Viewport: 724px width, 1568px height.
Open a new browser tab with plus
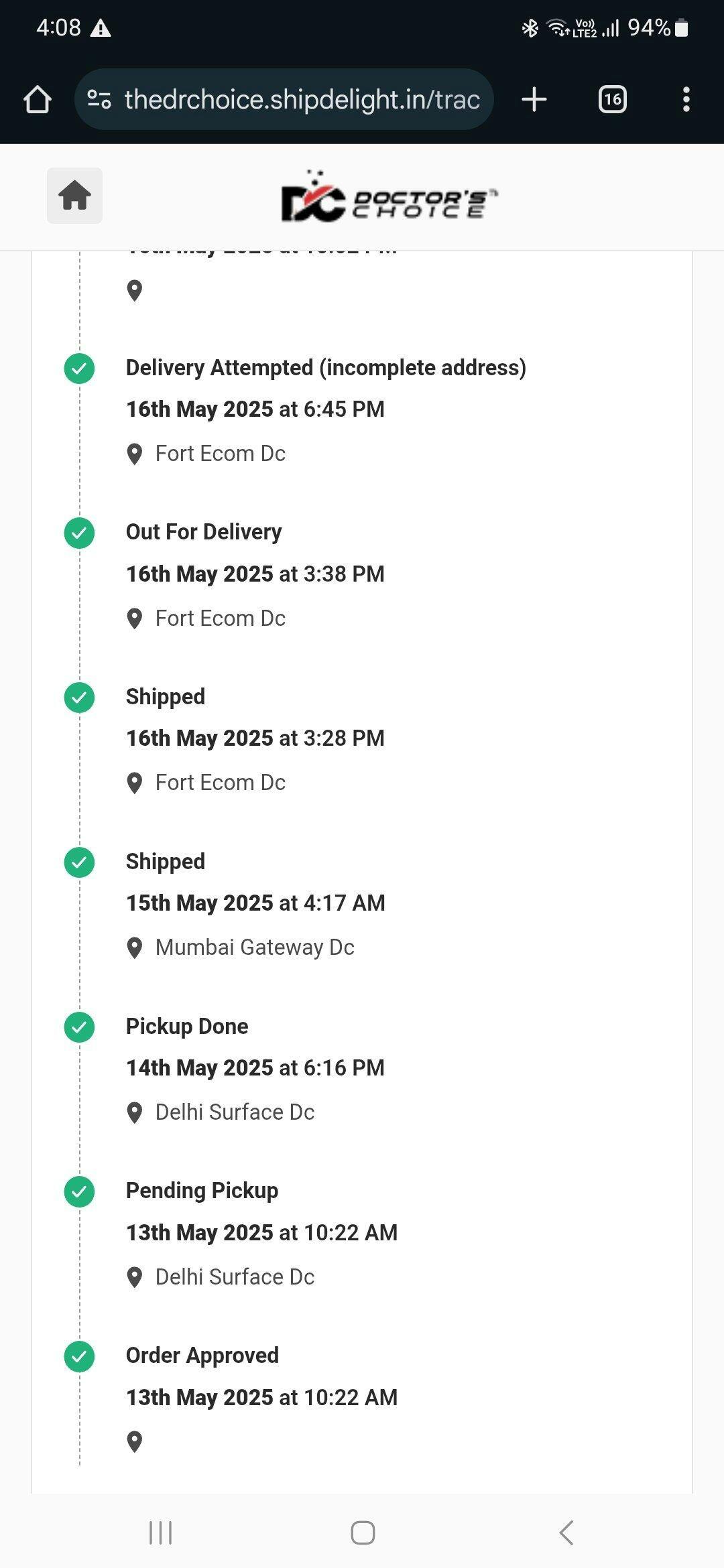pyautogui.click(x=534, y=100)
